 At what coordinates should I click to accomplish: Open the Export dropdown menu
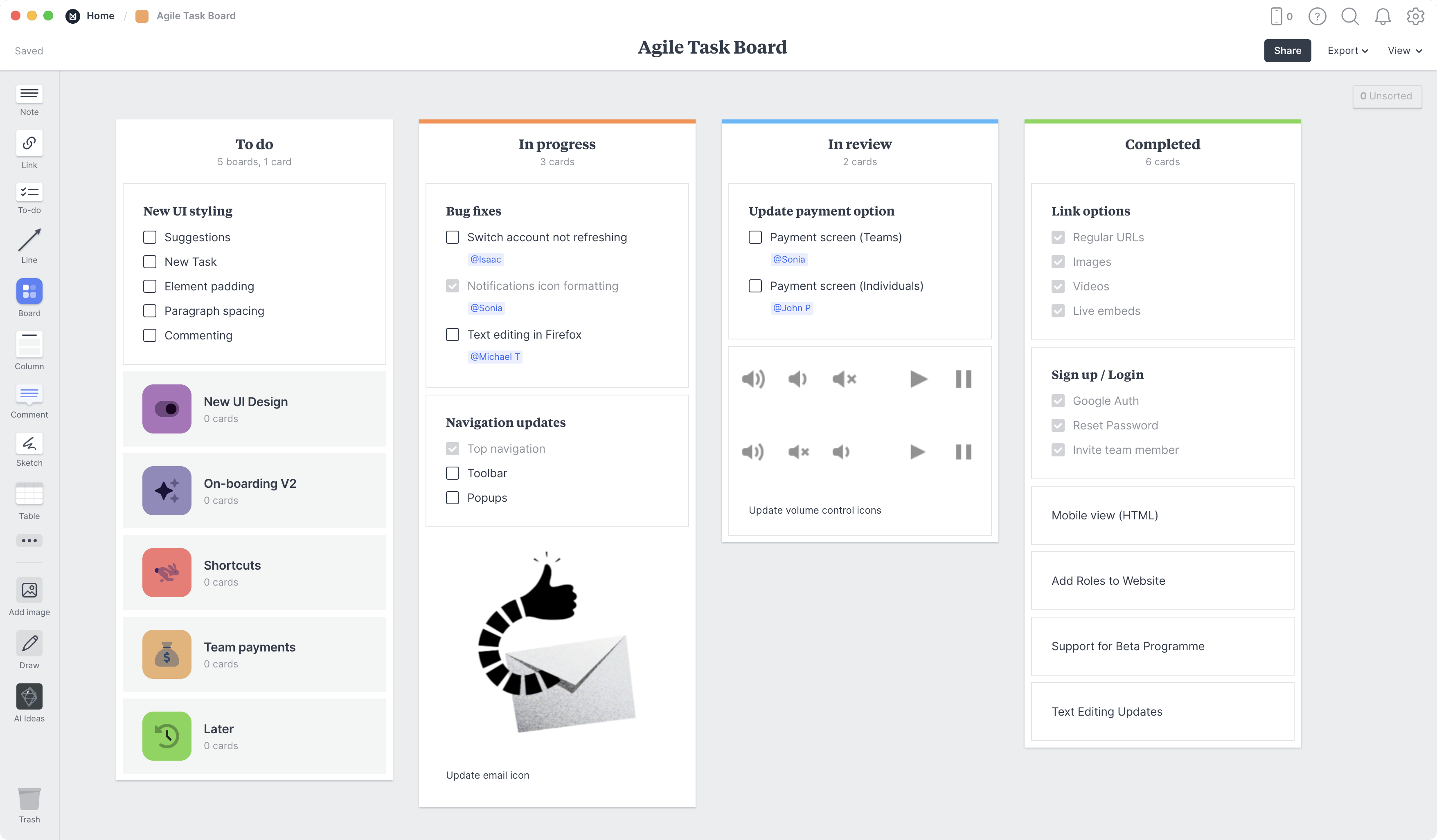coord(1347,50)
